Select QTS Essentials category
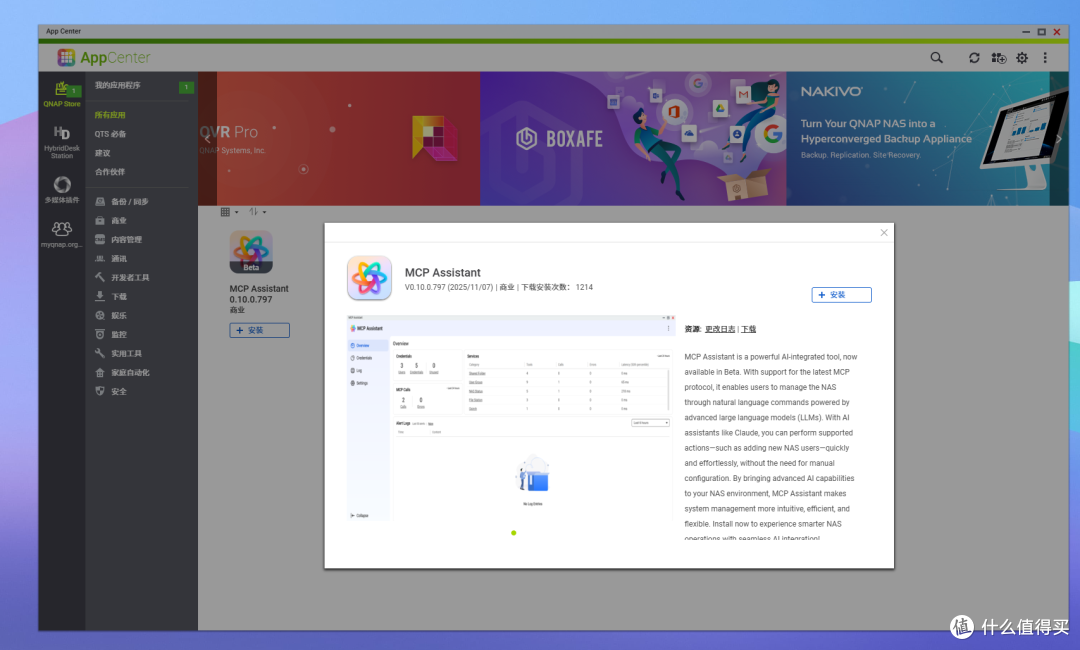The width and height of the screenshot is (1080, 650). [110, 134]
